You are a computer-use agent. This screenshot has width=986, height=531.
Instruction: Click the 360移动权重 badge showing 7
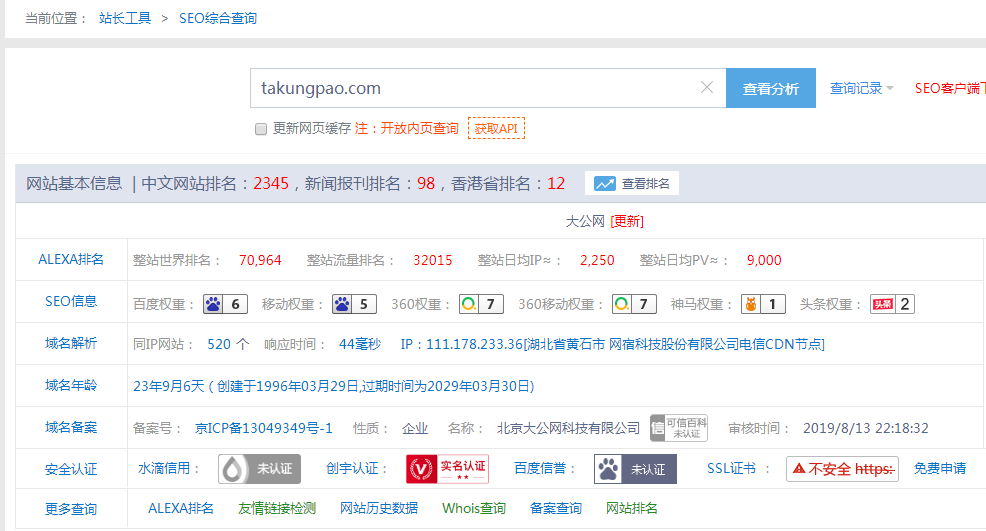[634, 304]
